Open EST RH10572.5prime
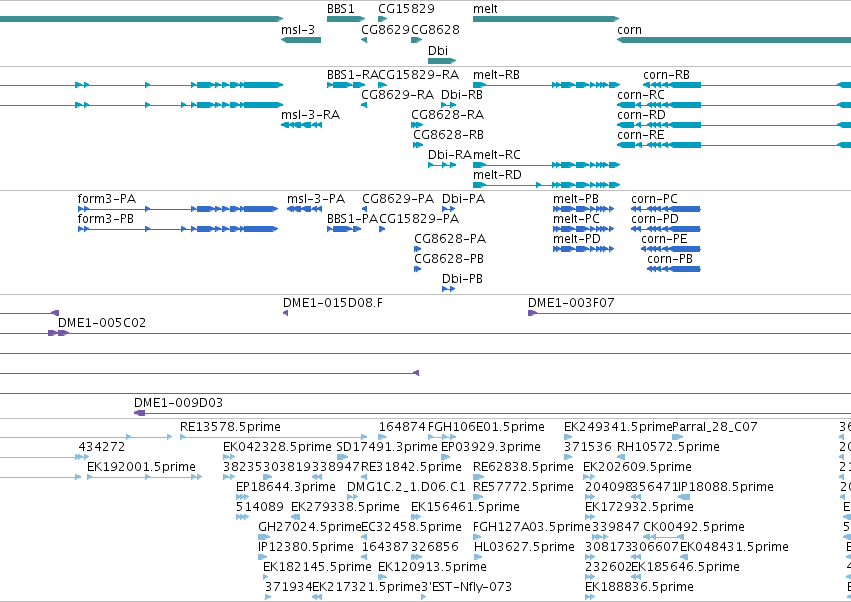Screen dimensions: 851x602 [668, 447]
